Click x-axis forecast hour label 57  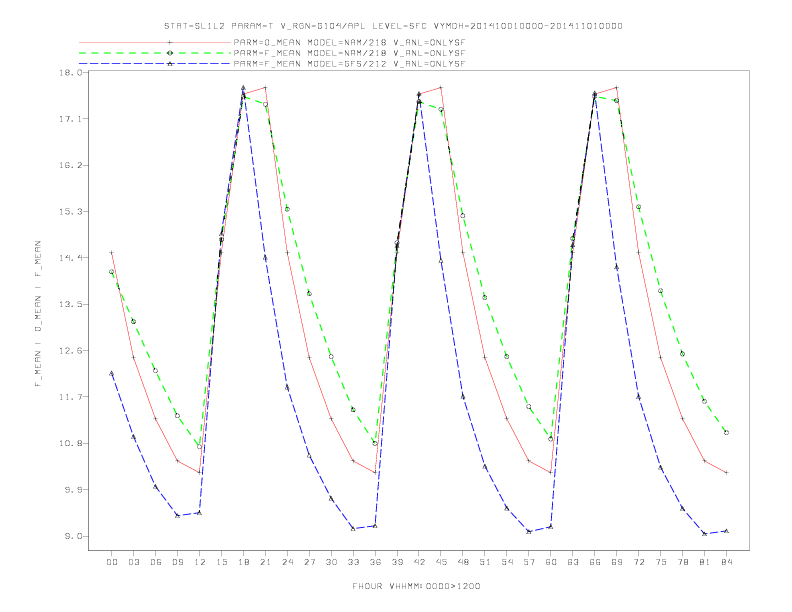[x=529, y=562]
